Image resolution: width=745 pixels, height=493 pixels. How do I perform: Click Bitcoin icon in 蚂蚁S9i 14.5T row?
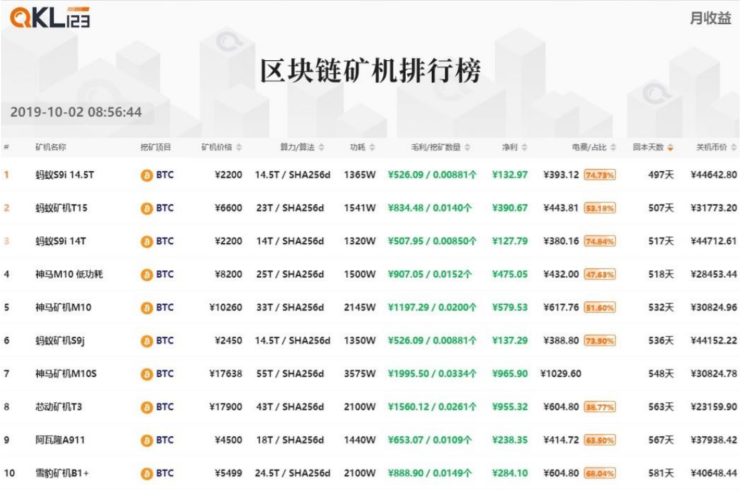pyautogui.click(x=146, y=175)
